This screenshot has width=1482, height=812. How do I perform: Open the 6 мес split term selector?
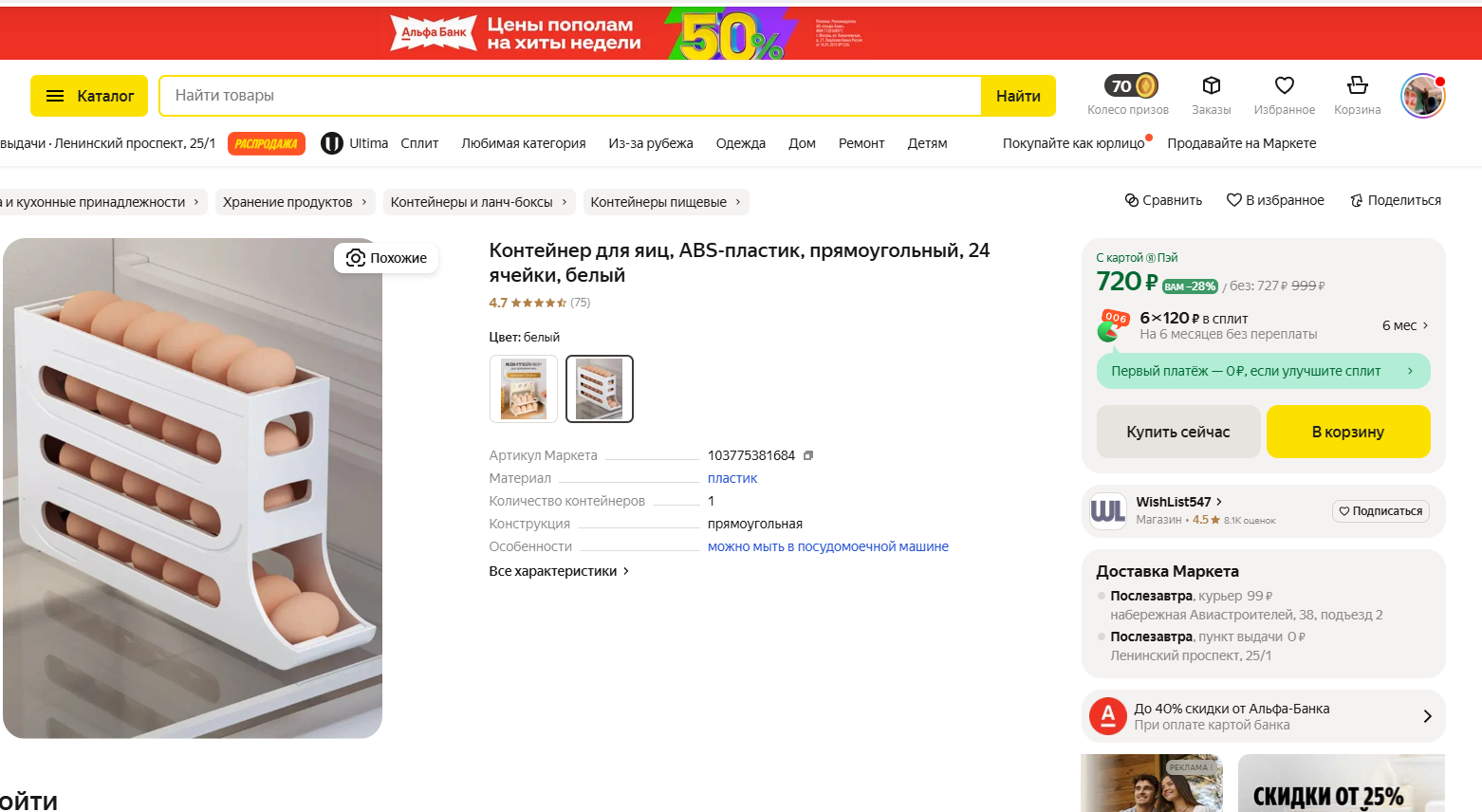click(1404, 325)
